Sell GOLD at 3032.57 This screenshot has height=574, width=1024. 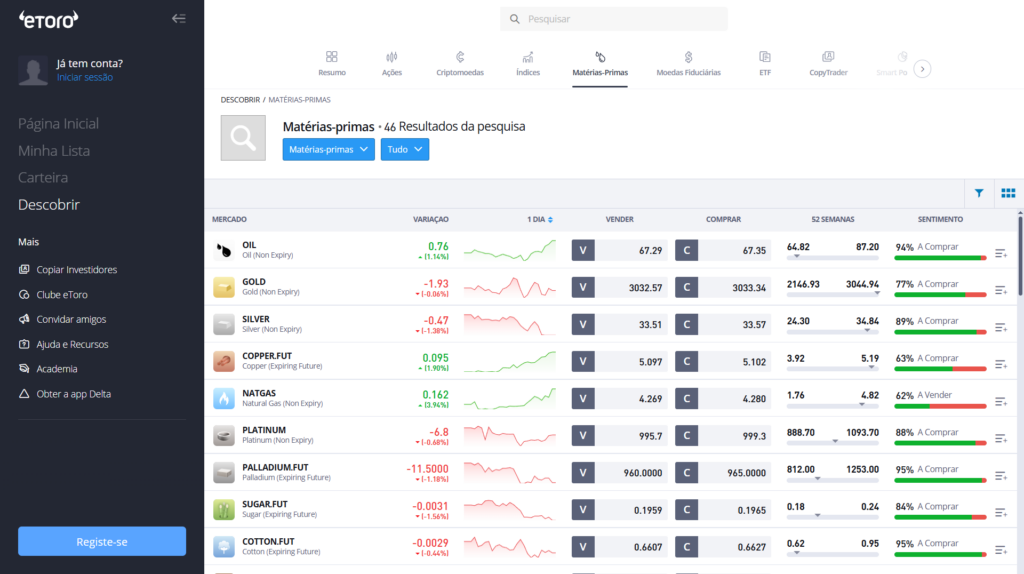[x=619, y=287]
